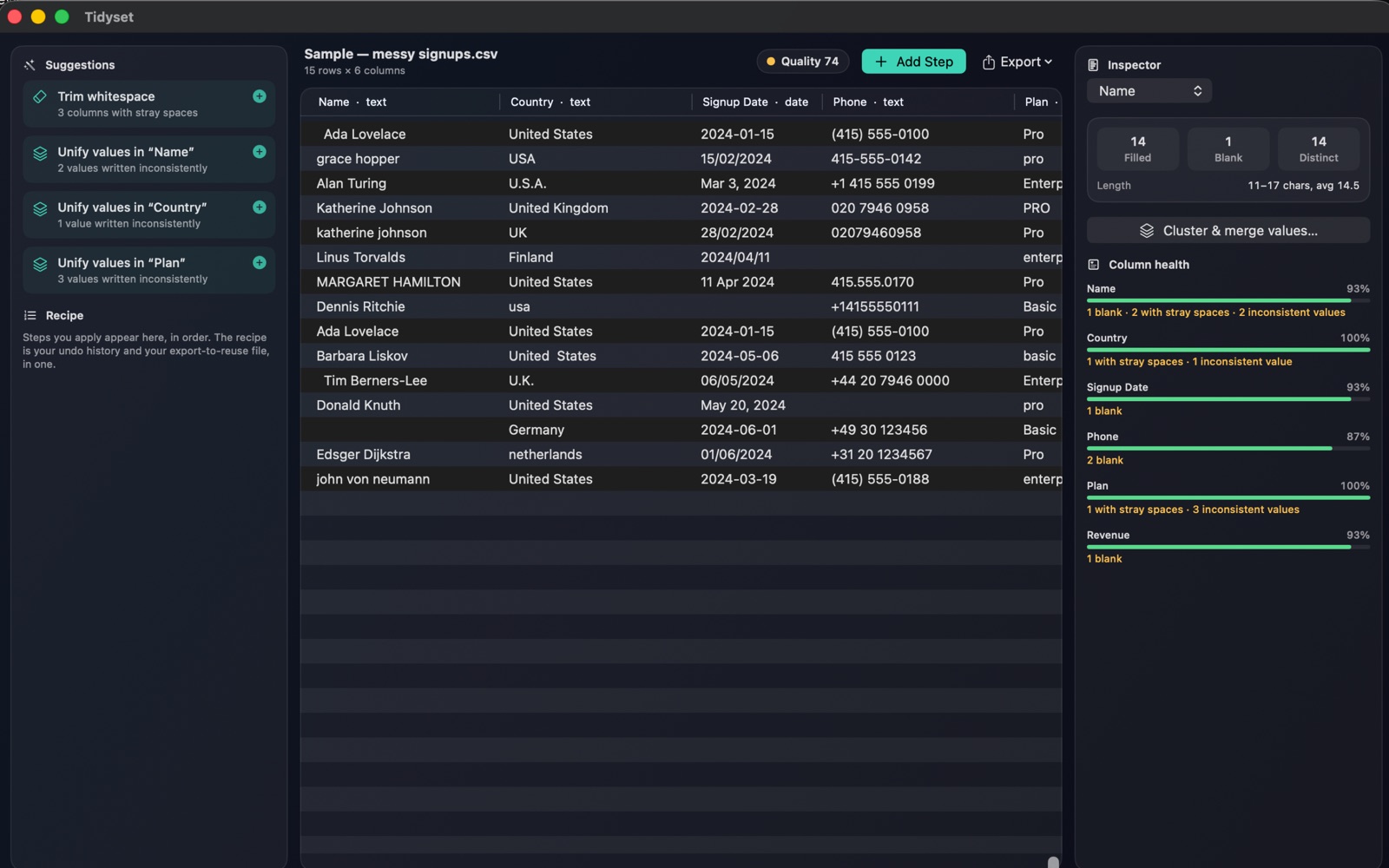Open the Name column selector dropdown

1149,91
